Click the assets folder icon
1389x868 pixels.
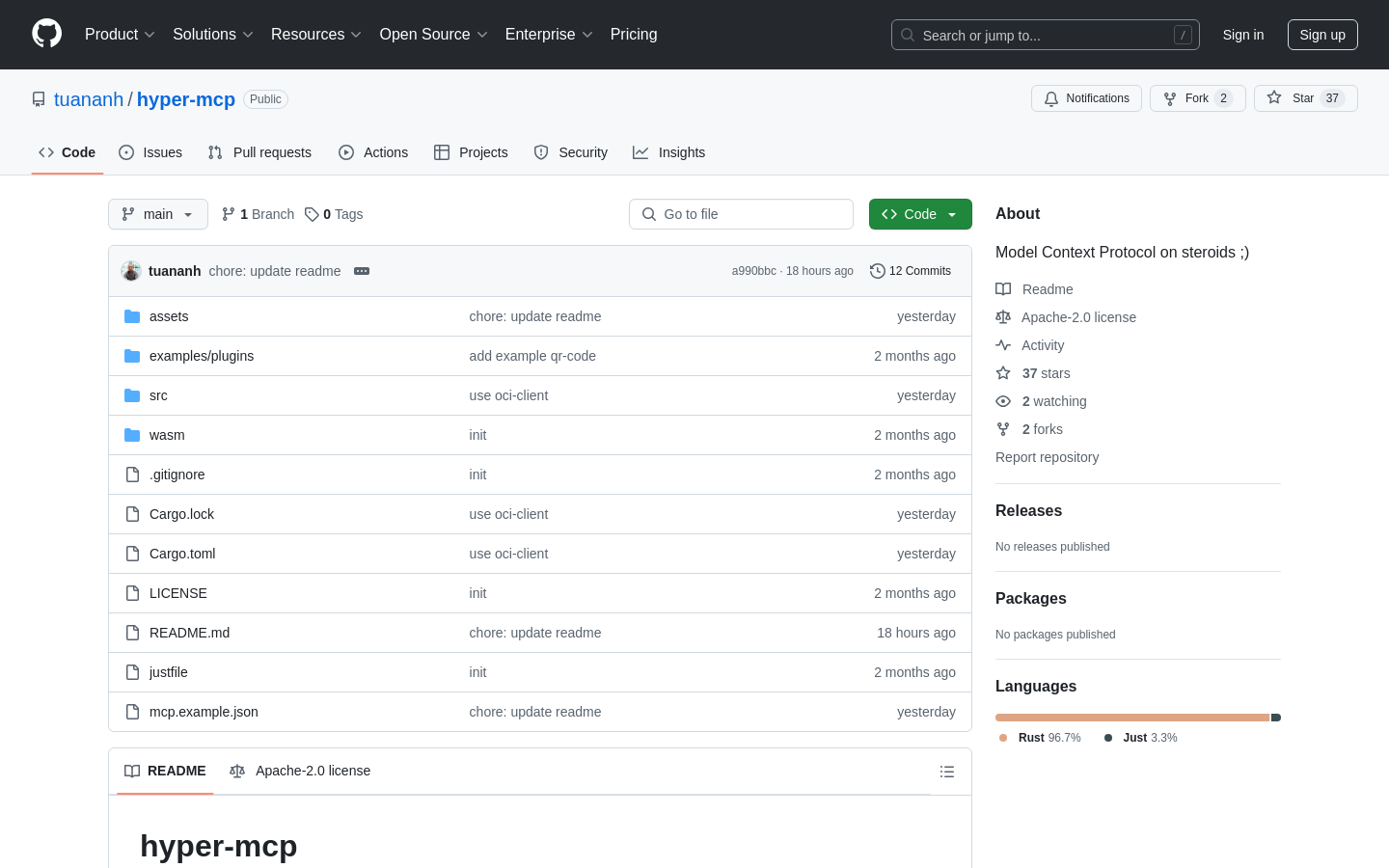click(x=132, y=316)
